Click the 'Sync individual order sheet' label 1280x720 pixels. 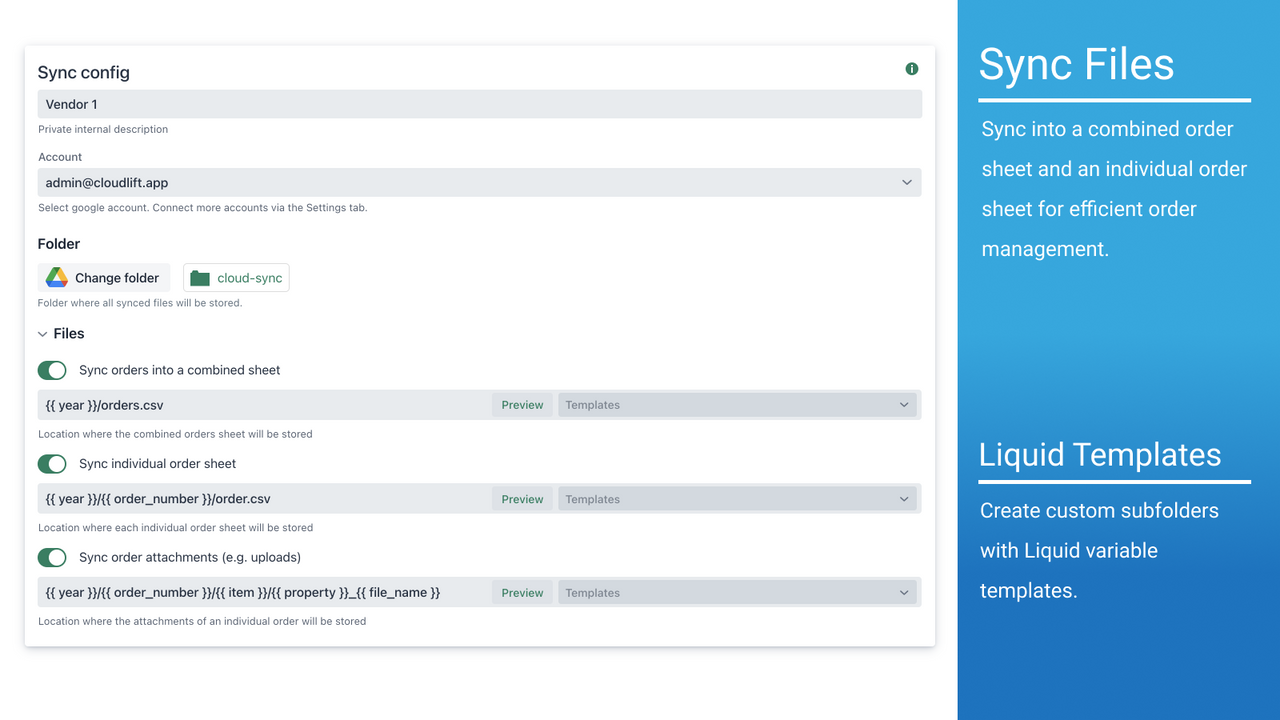158,464
